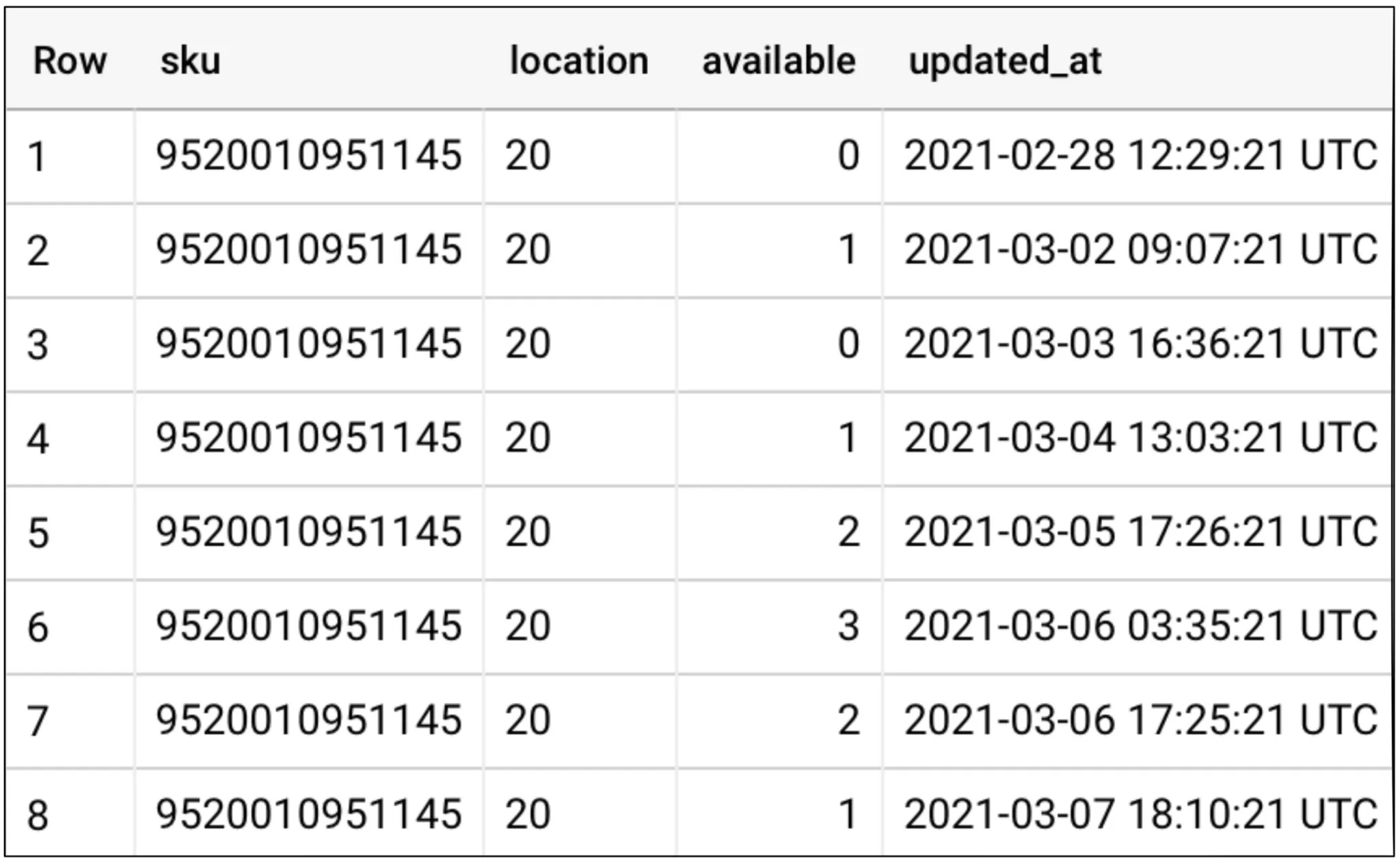1400x863 pixels.
Task: Click the available value 3 in row 6
Action: pyautogui.click(x=848, y=626)
